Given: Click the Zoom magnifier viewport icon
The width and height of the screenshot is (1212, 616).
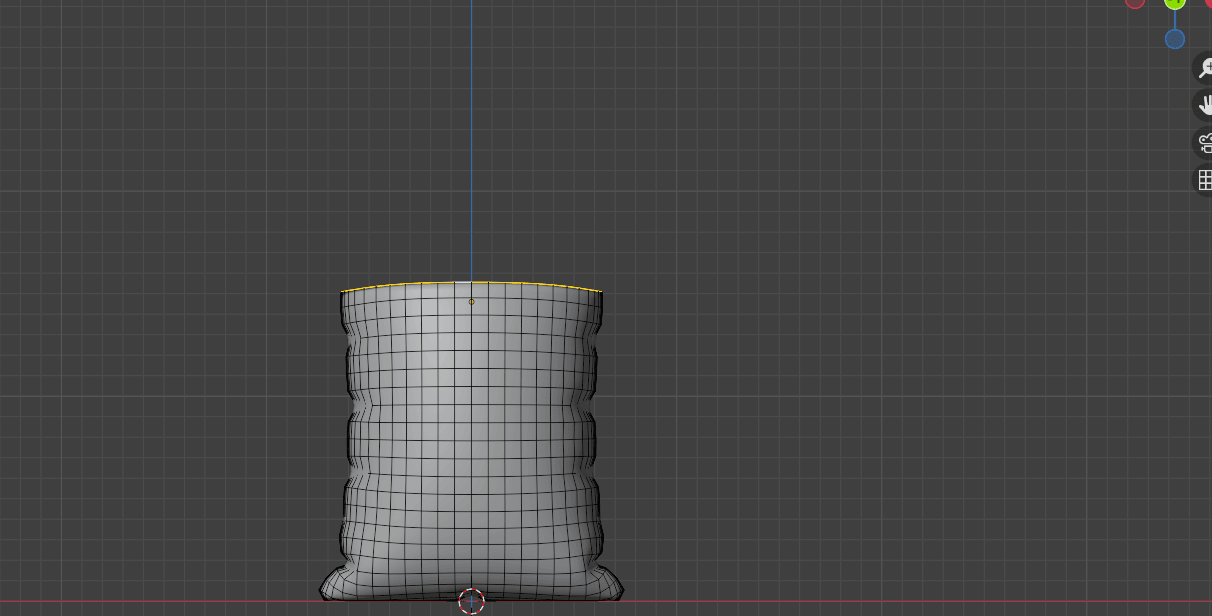Looking at the screenshot, I should (1204, 68).
